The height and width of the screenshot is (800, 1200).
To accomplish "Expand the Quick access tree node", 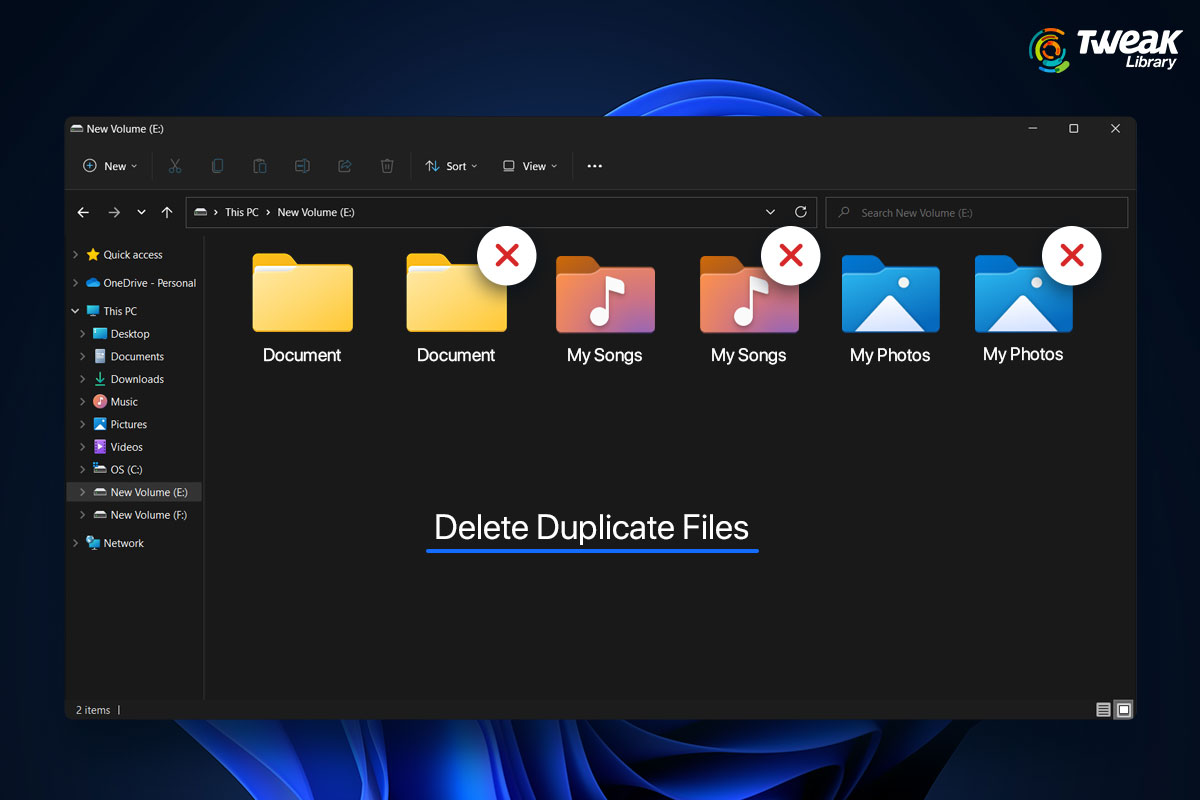I will 76,255.
